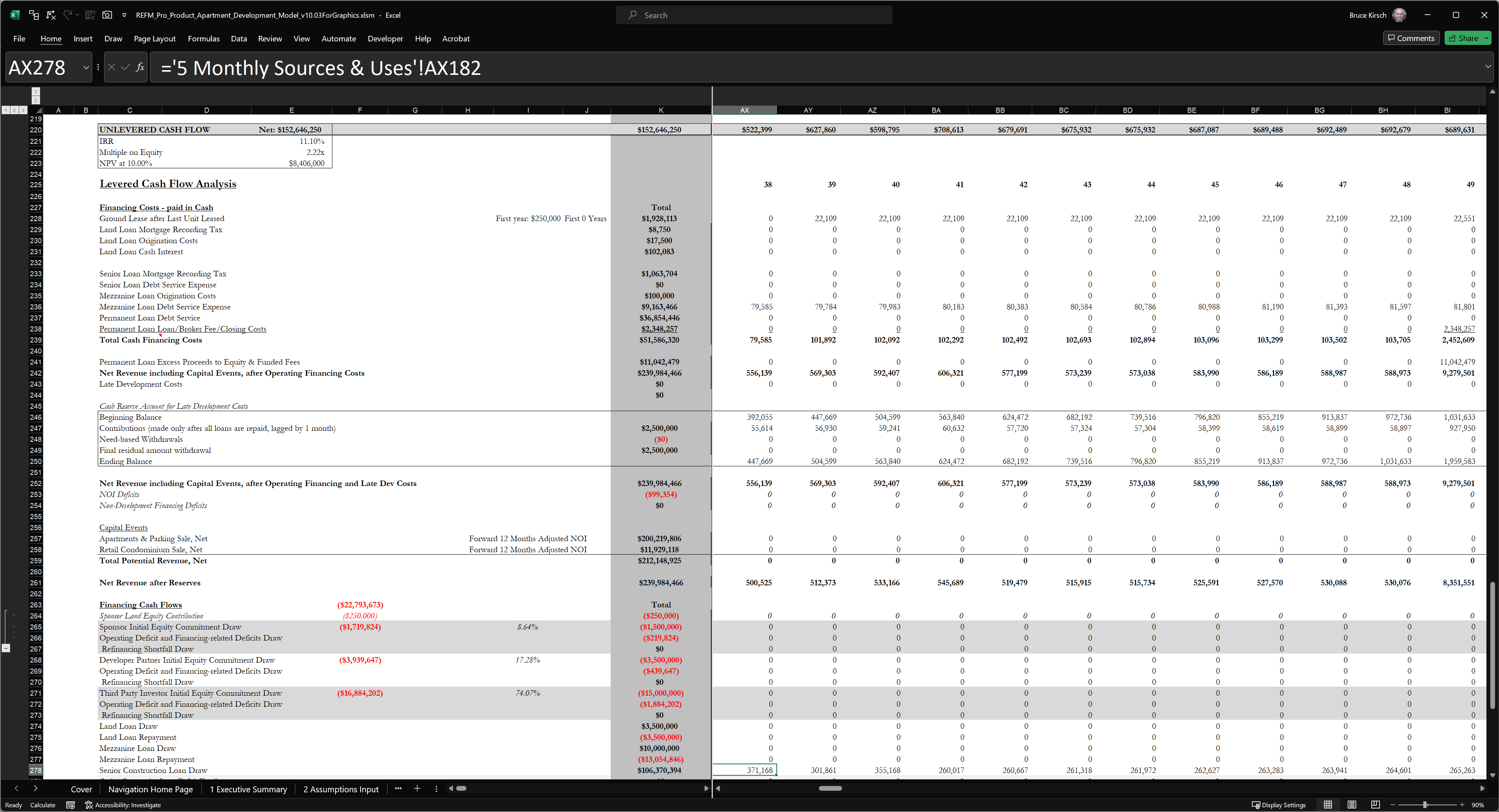Click the ellipsis for more sheet tabs
Screen dimensions: 1499x812
(398, 789)
